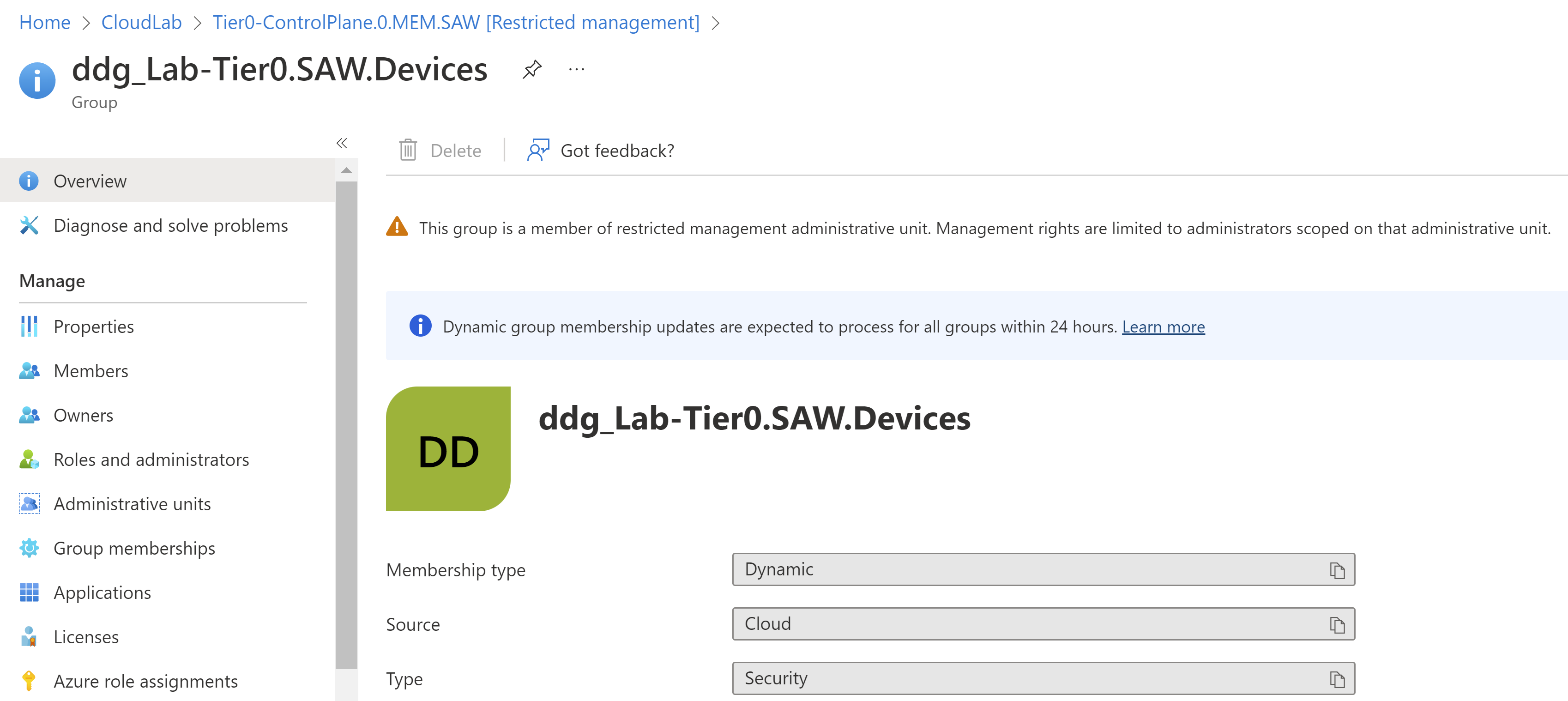This screenshot has height=701, width=1568.
Task: Click the Delete label in the toolbar
Action: [x=455, y=151]
